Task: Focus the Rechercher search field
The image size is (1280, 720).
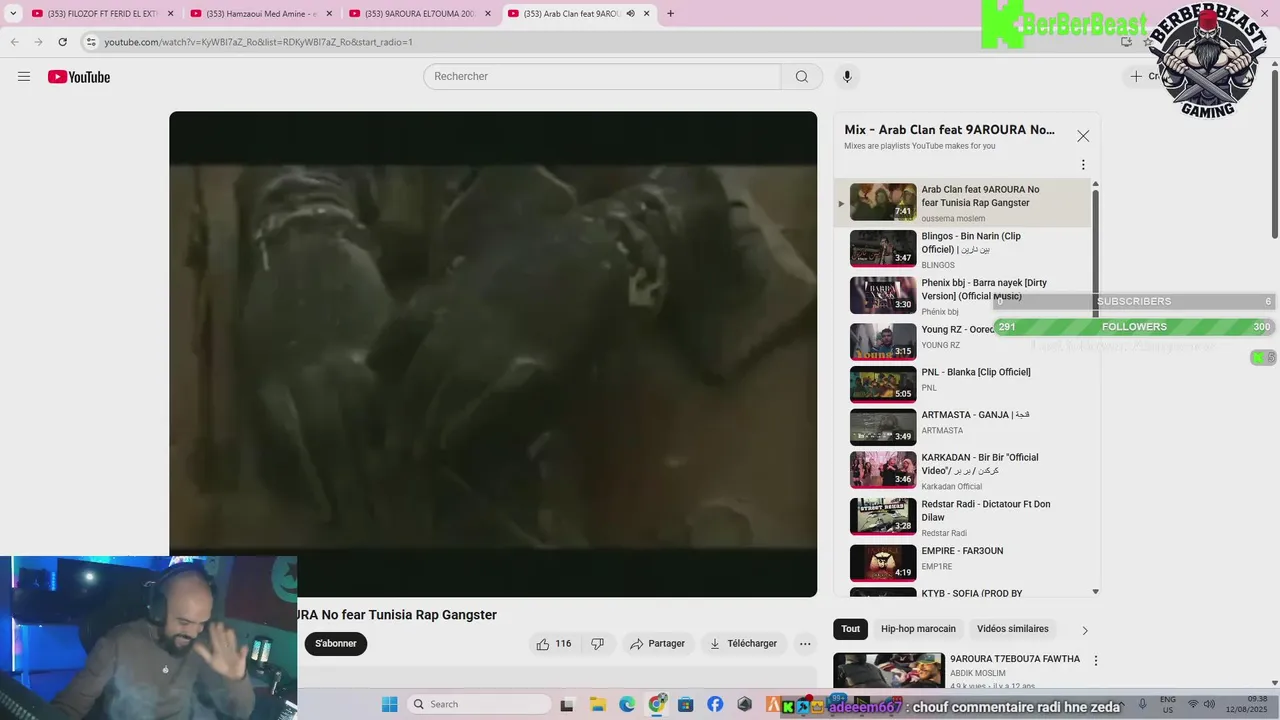Action: 602,77
